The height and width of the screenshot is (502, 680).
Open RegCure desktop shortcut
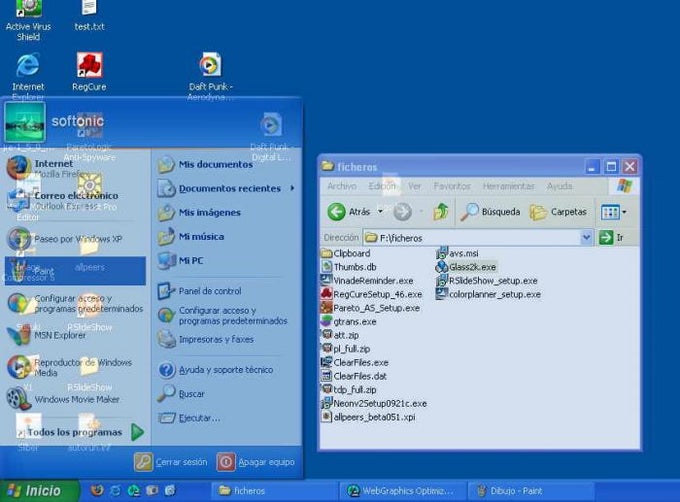[89, 72]
